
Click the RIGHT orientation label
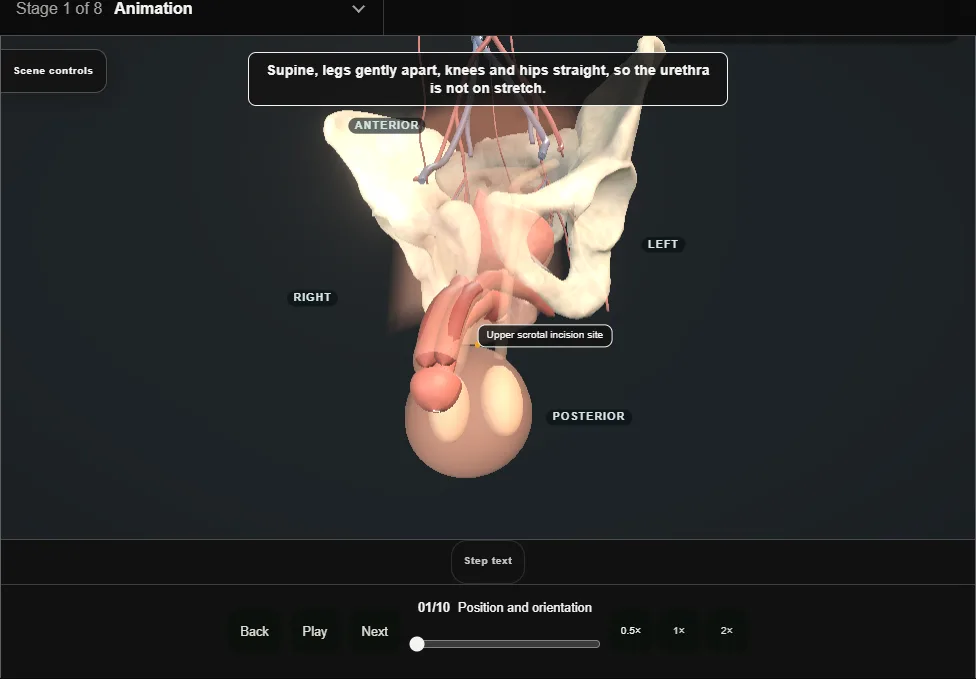click(x=312, y=297)
